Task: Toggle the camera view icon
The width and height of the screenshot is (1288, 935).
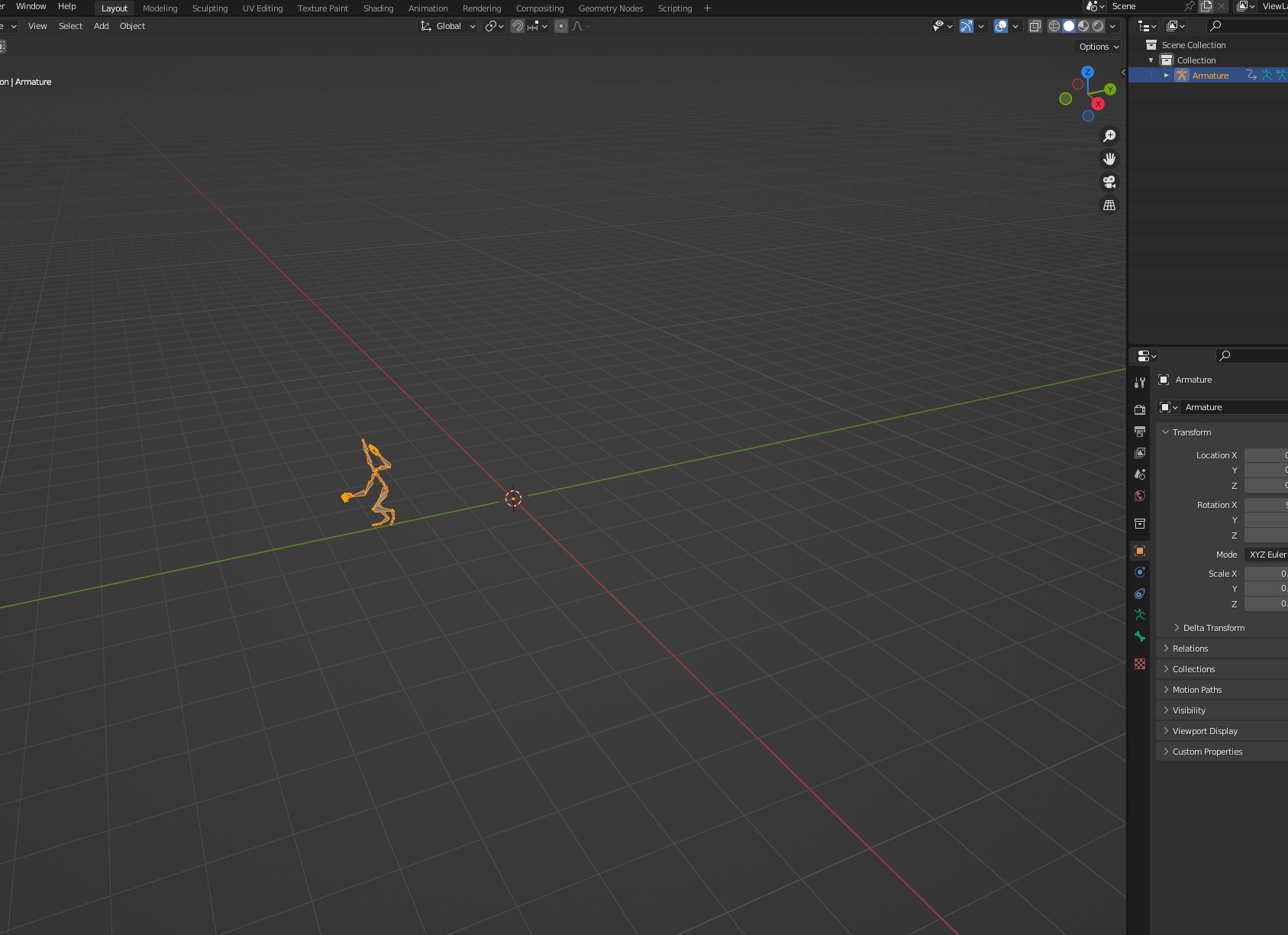Action: [1109, 182]
